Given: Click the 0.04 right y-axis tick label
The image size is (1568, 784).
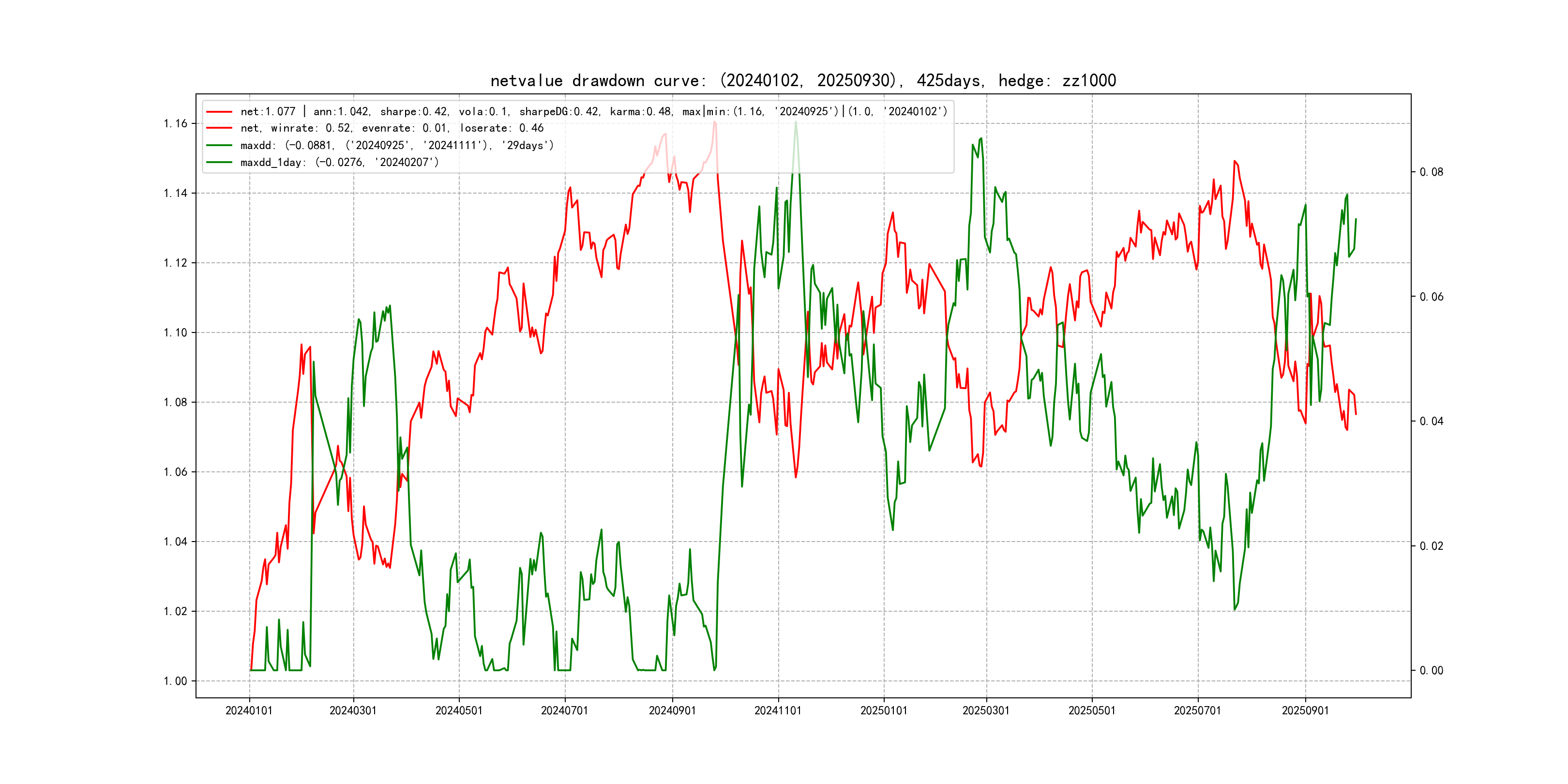Looking at the screenshot, I should 1431,421.
